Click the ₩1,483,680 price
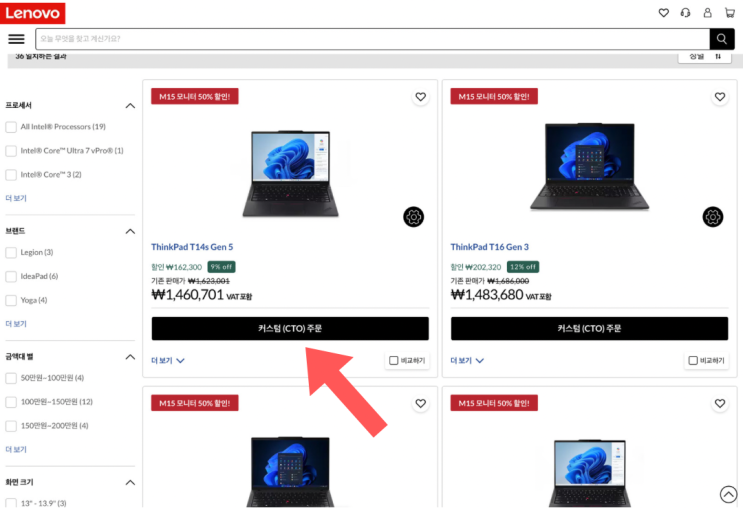 click(487, 295)
